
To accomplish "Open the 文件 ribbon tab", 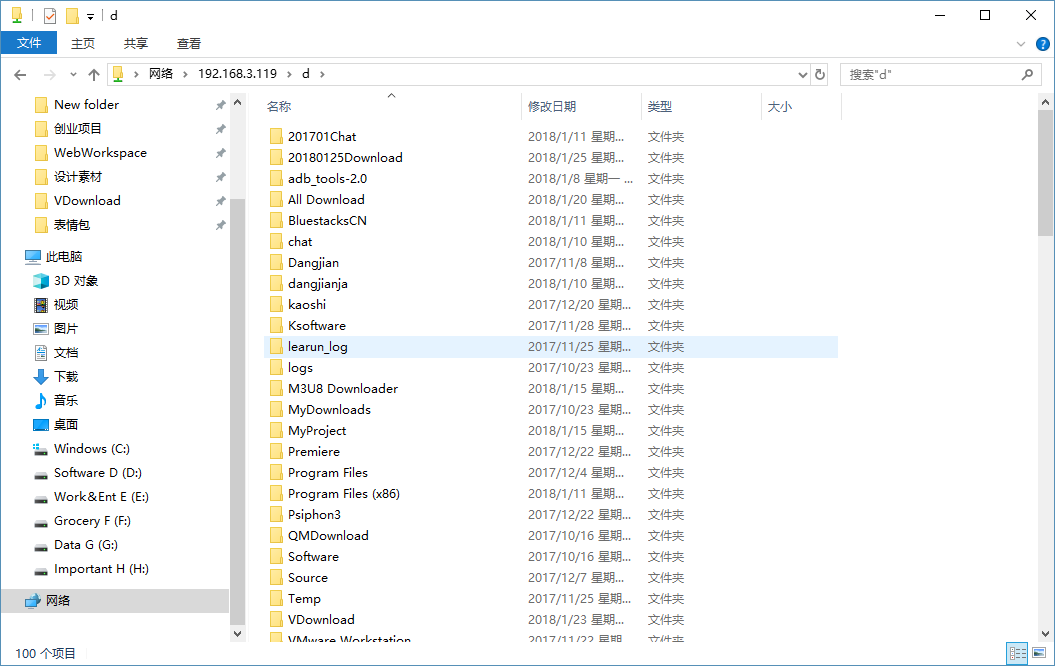I will 29,43.
